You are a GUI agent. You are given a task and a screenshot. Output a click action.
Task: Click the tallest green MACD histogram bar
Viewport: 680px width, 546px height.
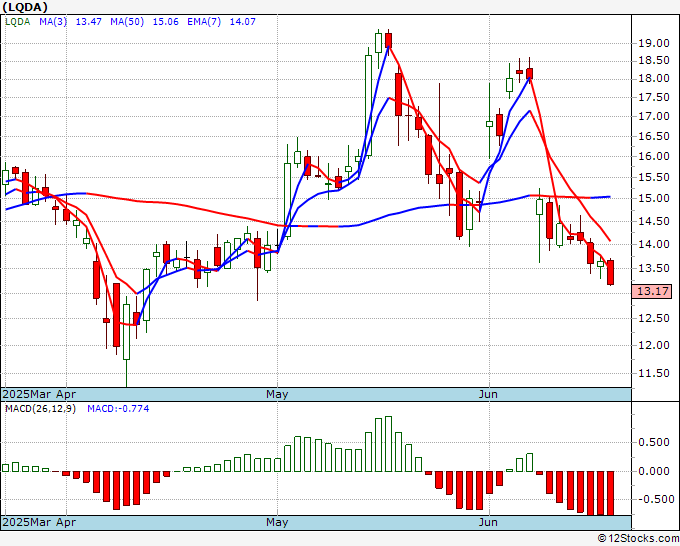(389, 444)
